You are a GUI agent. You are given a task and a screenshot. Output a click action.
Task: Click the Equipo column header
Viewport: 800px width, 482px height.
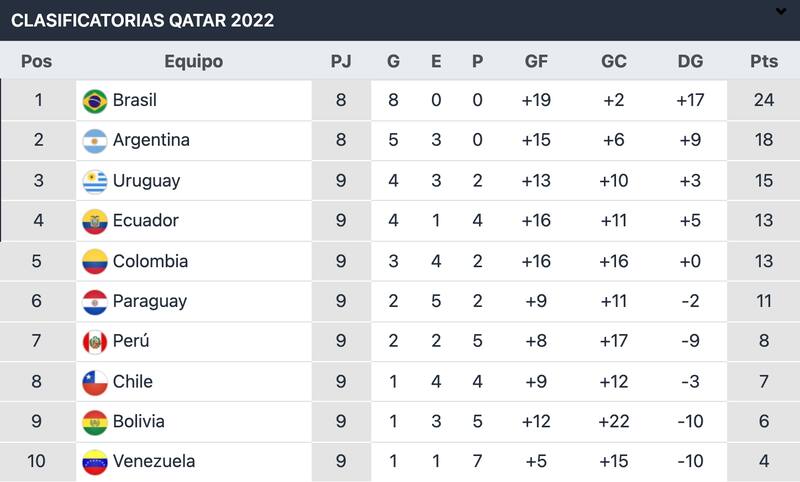(193, 61)
